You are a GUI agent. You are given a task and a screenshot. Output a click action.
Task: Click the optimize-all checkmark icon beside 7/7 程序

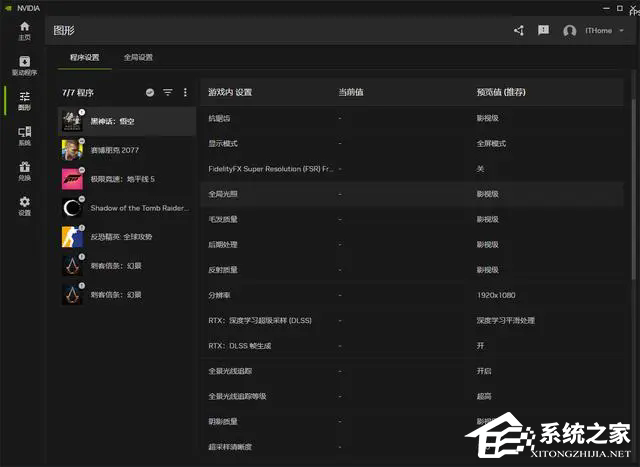click(150, 92)
